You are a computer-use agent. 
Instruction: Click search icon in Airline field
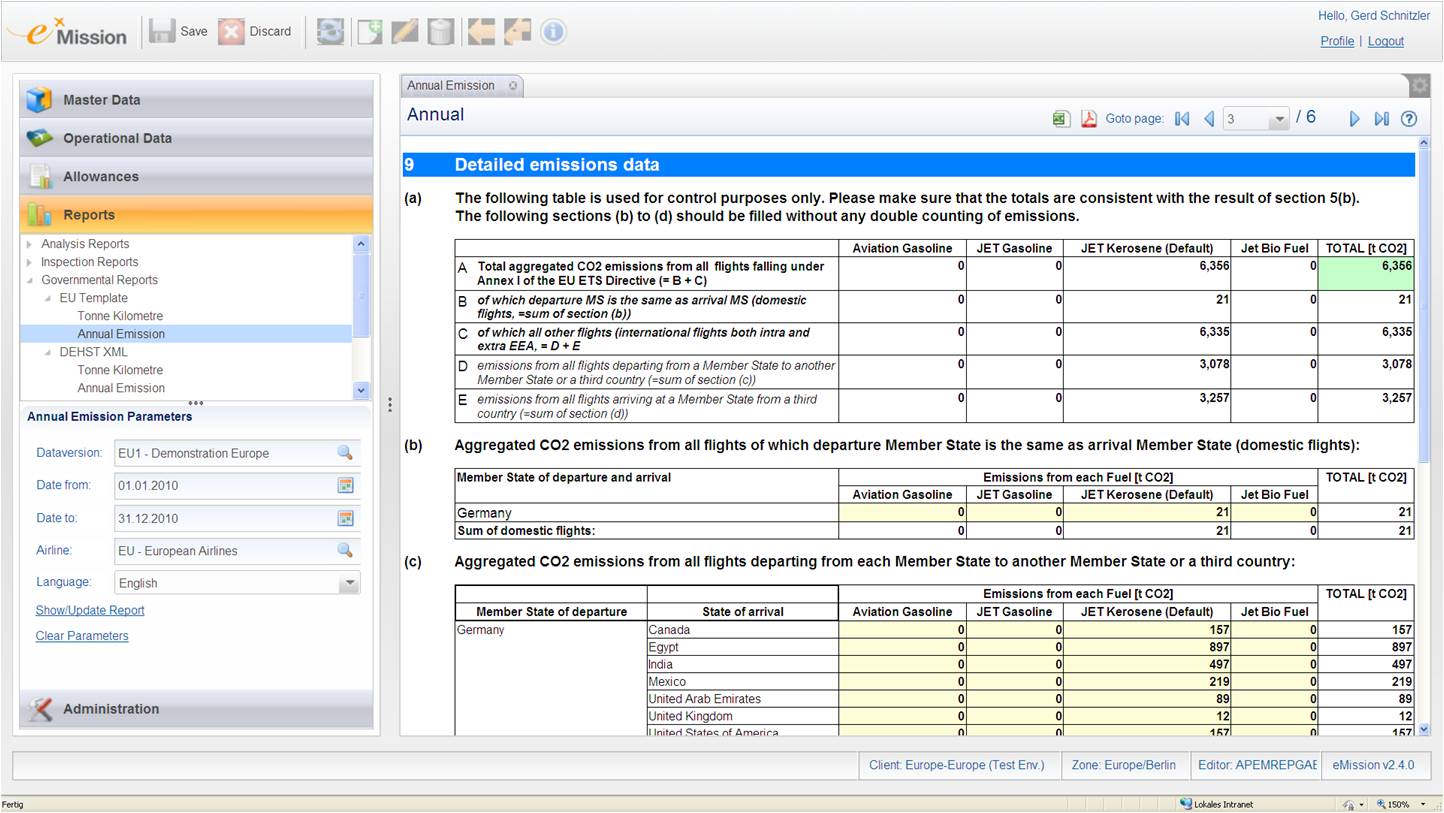pyautogui.click(x=345, y=551)
